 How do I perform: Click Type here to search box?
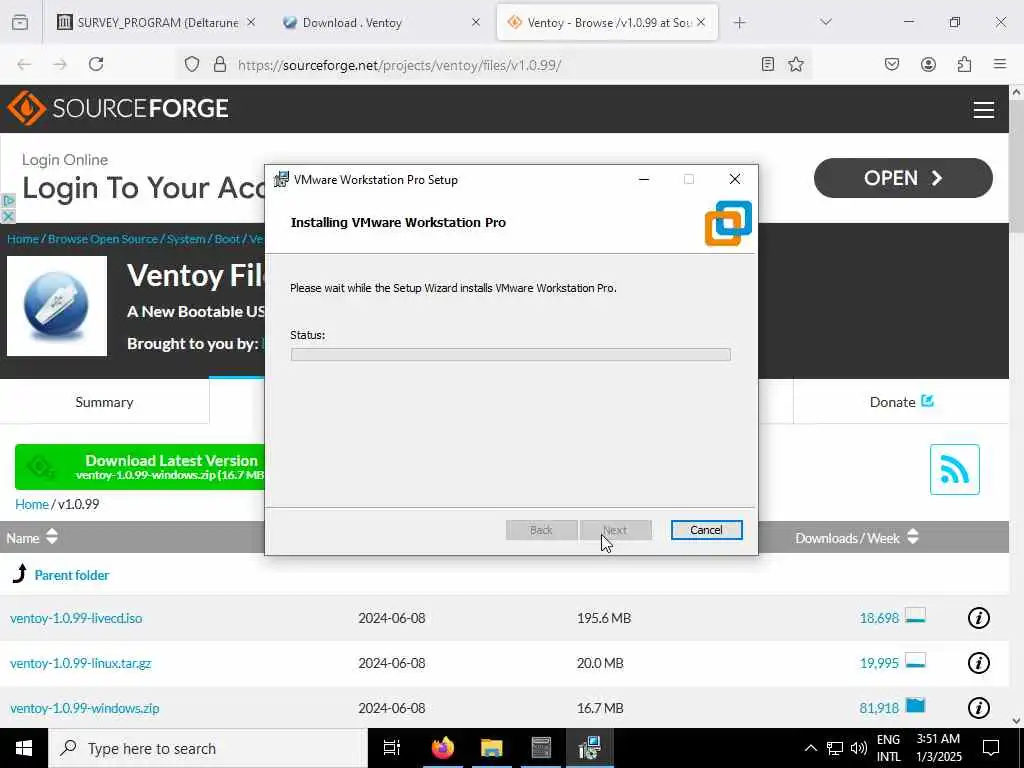(208, 748)
